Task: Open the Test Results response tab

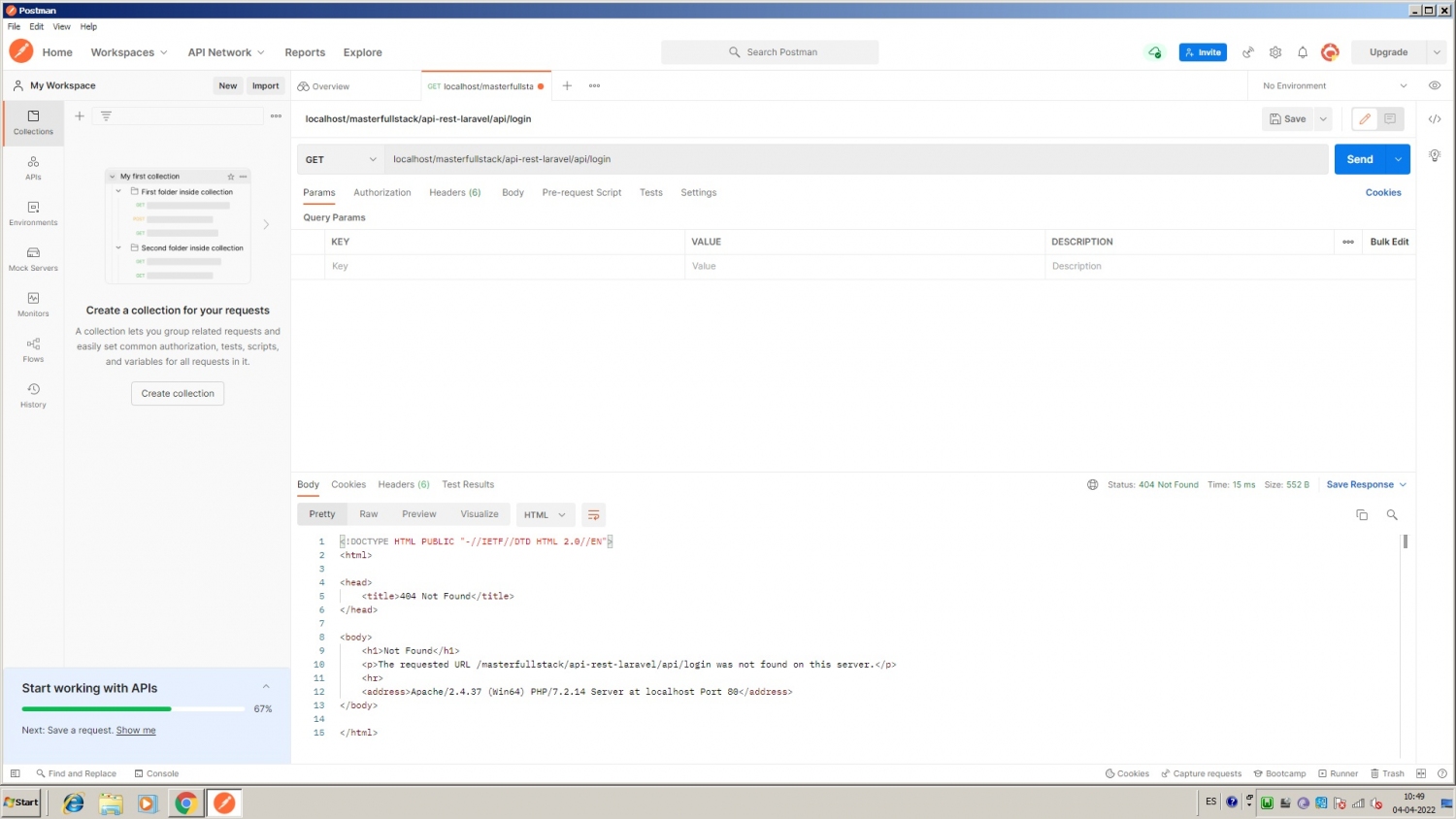Action: click(x=468, y=484)
